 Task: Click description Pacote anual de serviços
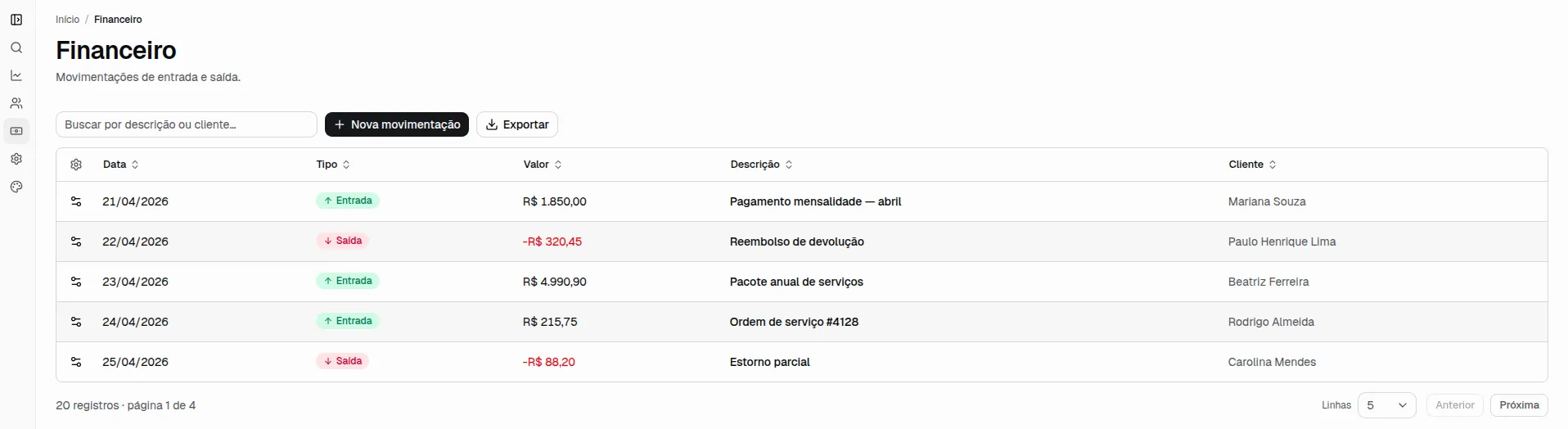pyautogui.click(x=796, y=282)
